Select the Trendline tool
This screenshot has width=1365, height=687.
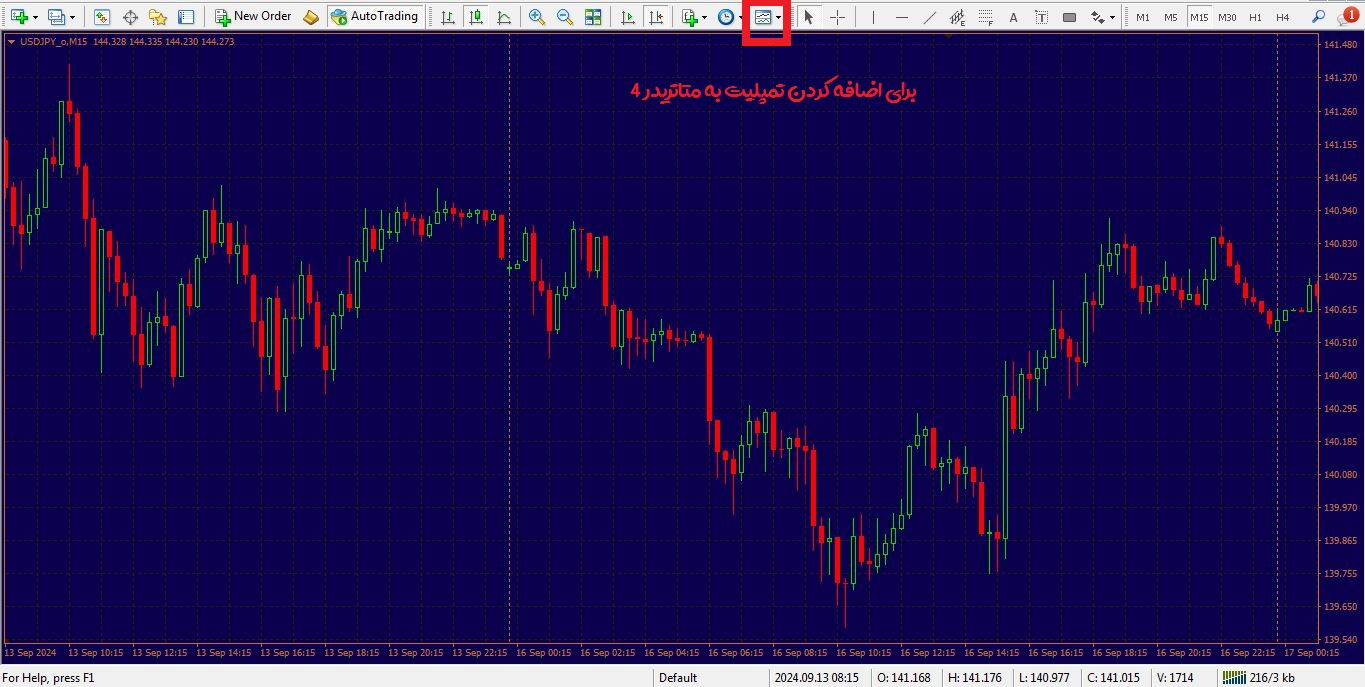pyautogui.click(x=930, y=17)
